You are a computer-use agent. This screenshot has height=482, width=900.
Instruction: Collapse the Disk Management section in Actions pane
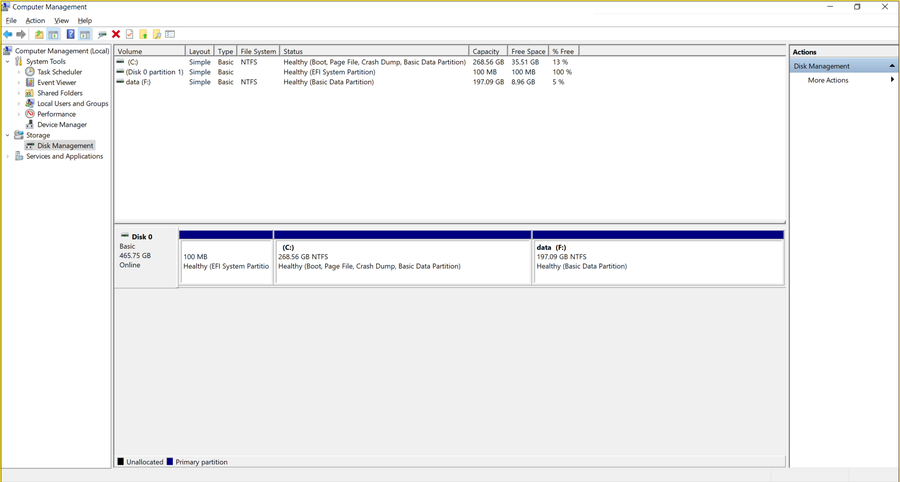(x=892, y=66)
